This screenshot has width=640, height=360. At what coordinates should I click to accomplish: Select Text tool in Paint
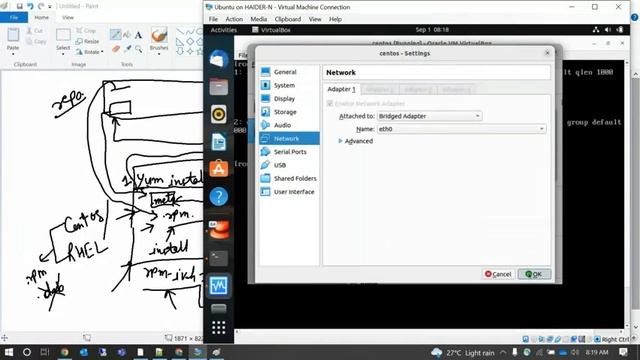[138, 35]
